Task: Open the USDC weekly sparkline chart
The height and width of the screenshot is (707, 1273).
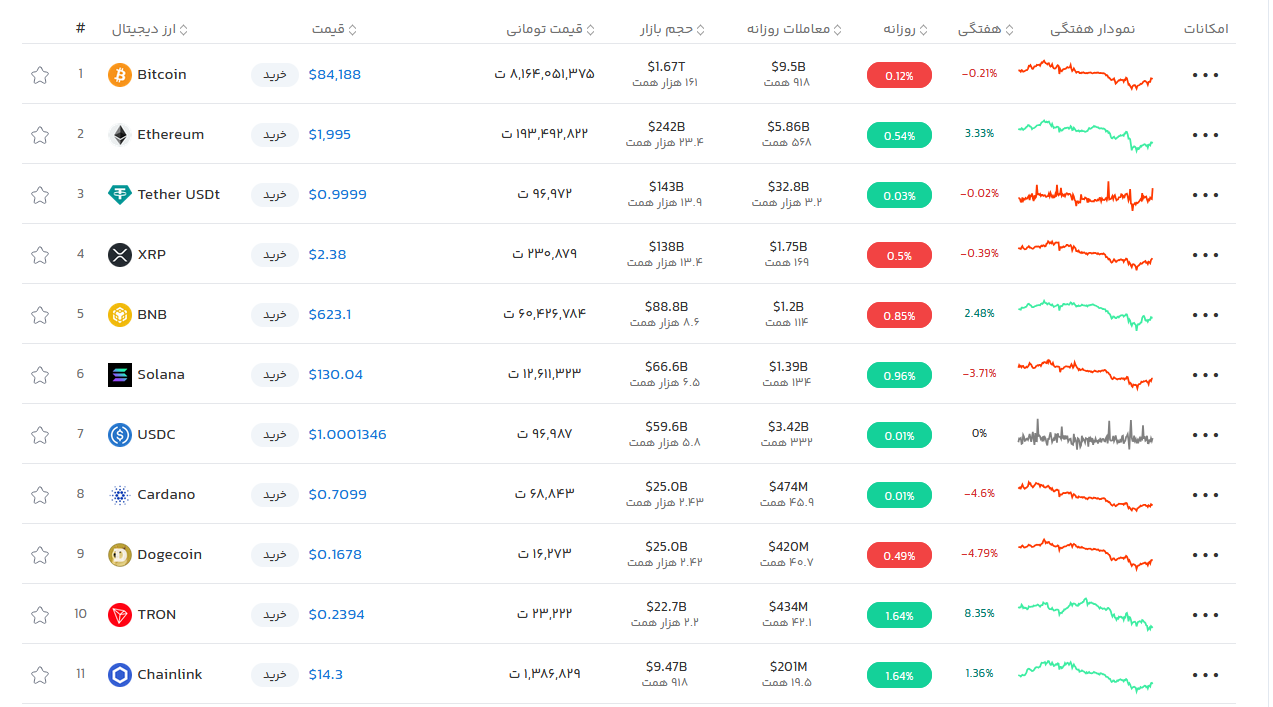Action: [1085, 435]
